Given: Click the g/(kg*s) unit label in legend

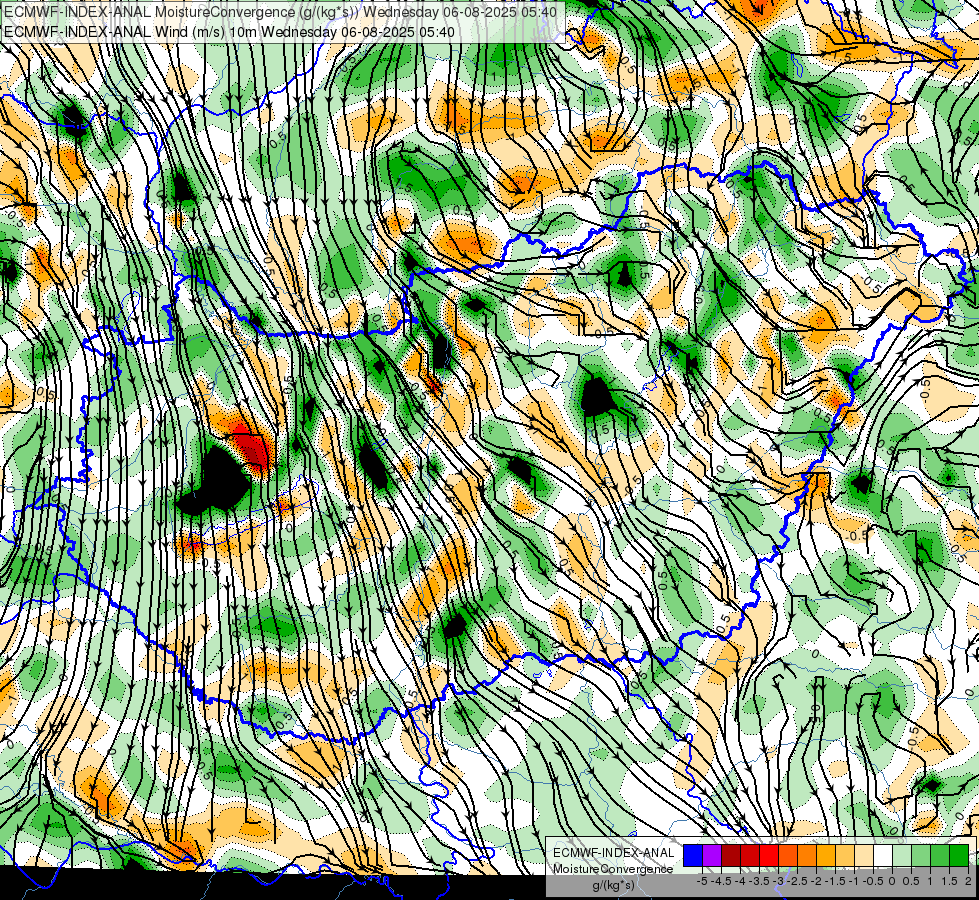Looking at the screenshot, I should coord(613,885).
